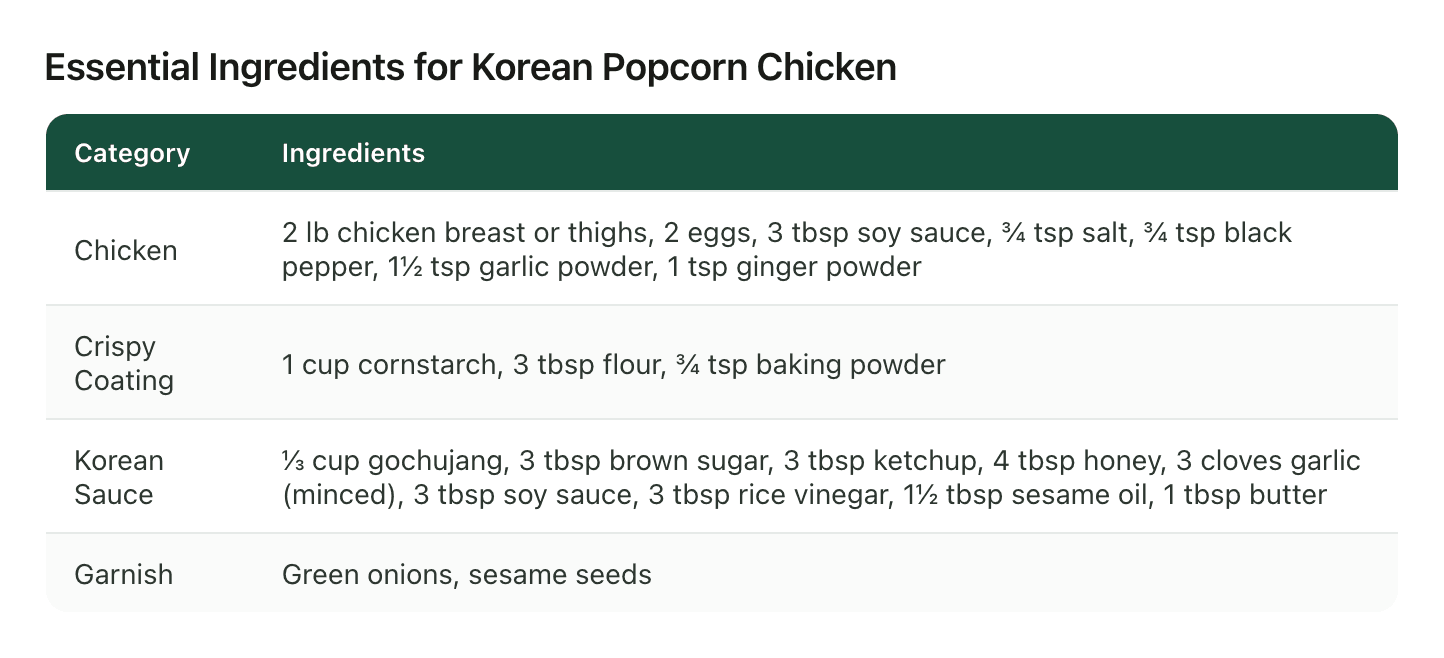Click the Korean Sauce category cell
The height and width of the screenshot is (658, 1444).
[x=119, y=477]
